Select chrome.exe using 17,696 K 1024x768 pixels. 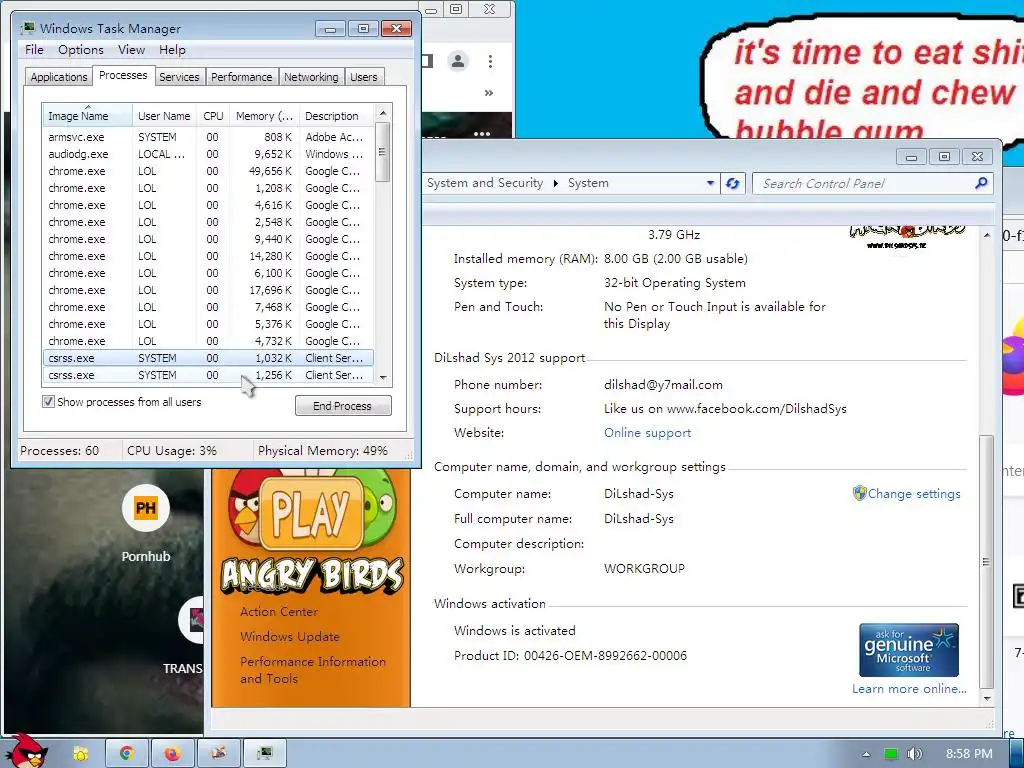(x=208, y=290)
